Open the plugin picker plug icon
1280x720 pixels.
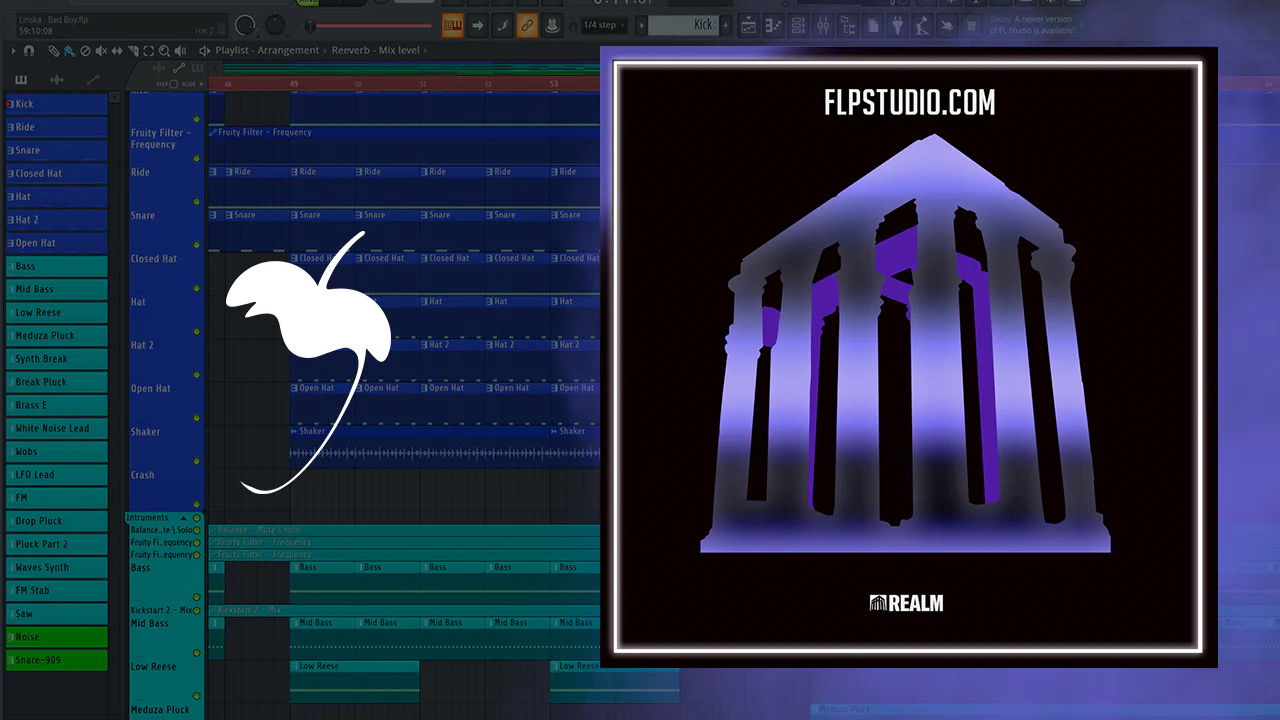(x=897, y=25)
